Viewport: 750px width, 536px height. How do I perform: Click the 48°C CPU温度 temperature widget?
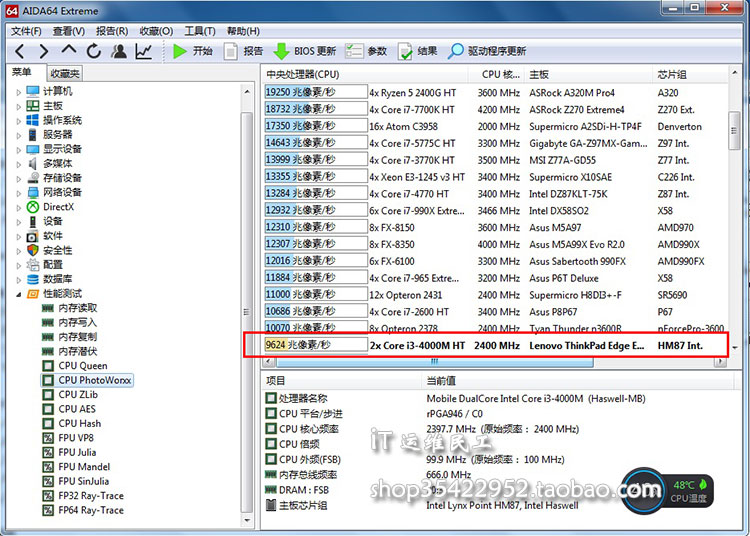point(669,491)
